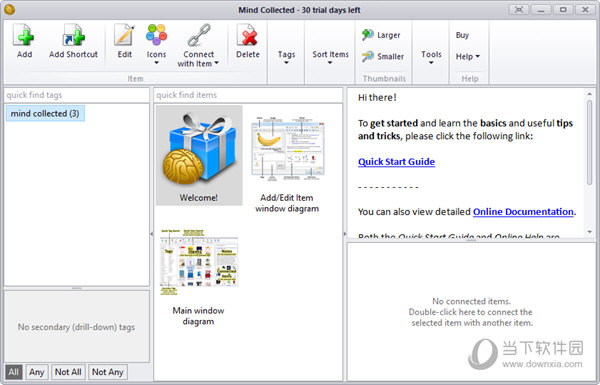Click the Add Shortcut icon
The width and height of the screenshot is (600, 385).
click(x=73, y=35)
